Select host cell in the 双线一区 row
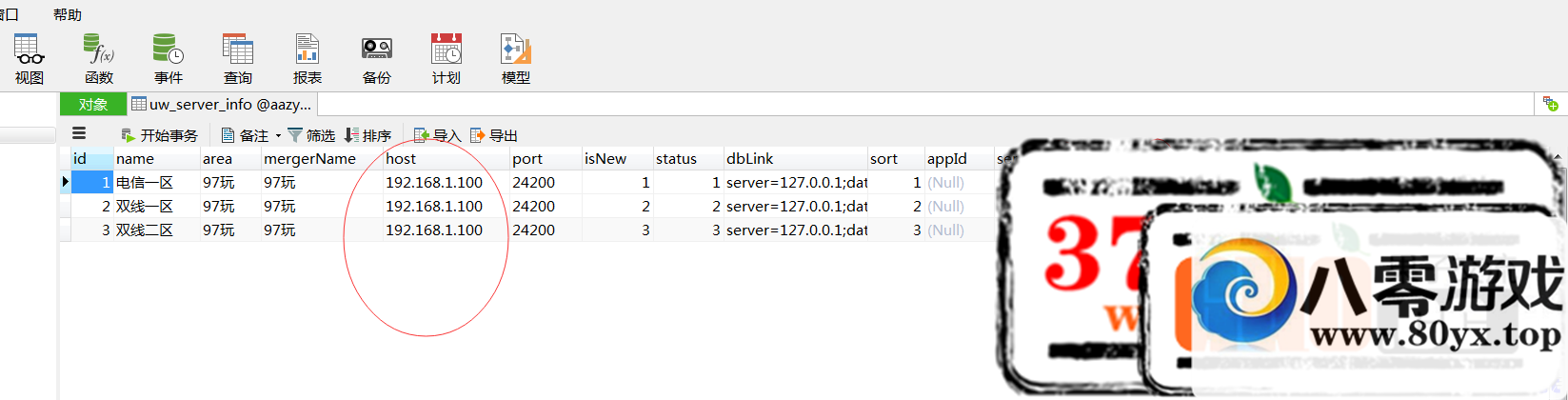Image resolution: width=1568 pixels, height=400 pixels. (x=434, y=207)
